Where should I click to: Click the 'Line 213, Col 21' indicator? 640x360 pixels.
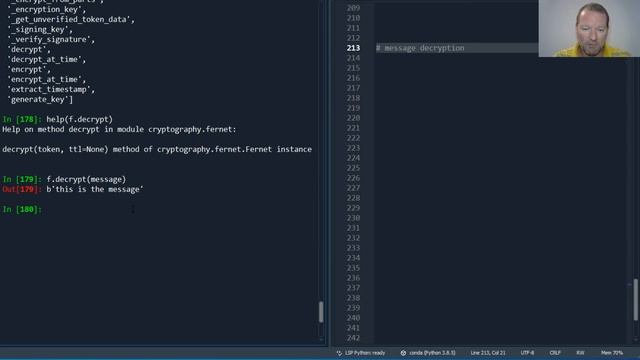click(x=488, y=353)
